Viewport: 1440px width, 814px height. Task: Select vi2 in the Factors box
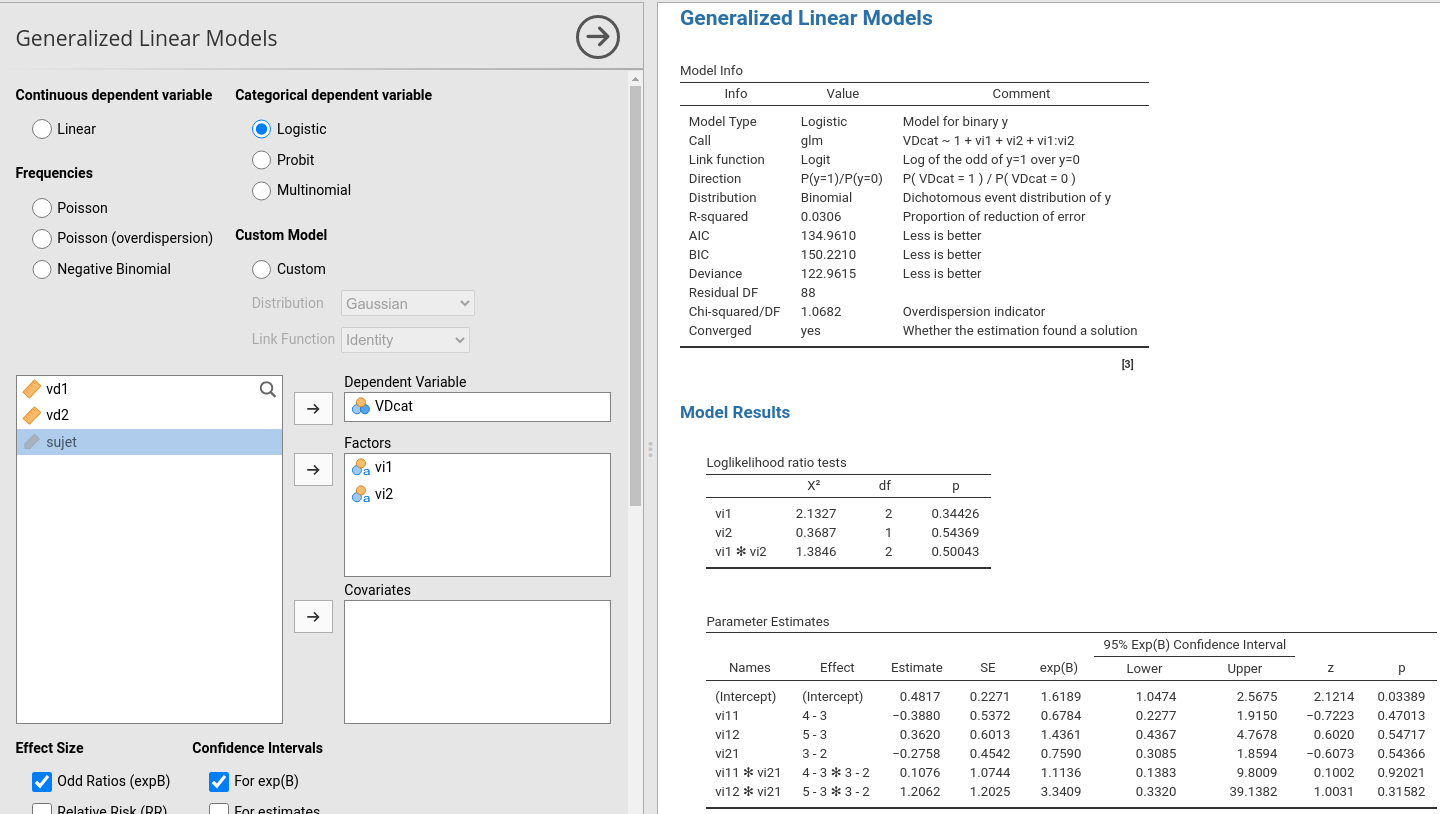click(477, 494)
